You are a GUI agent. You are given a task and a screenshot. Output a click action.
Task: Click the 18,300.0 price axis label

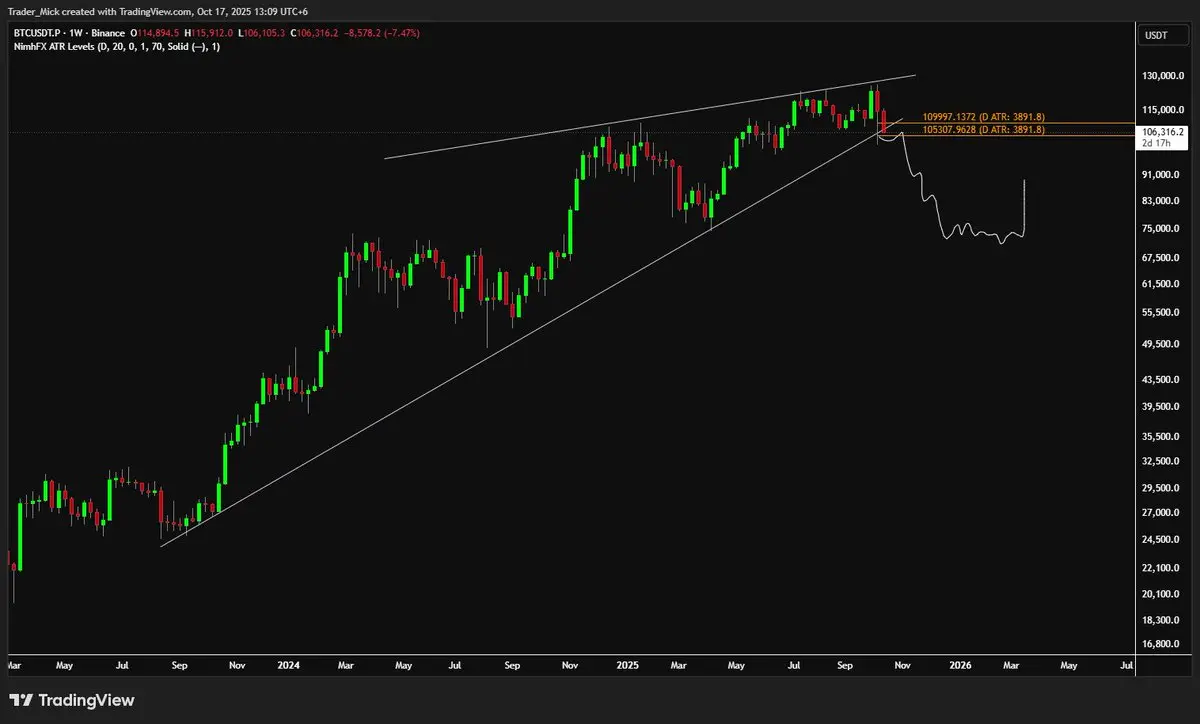click(1162, 620)
